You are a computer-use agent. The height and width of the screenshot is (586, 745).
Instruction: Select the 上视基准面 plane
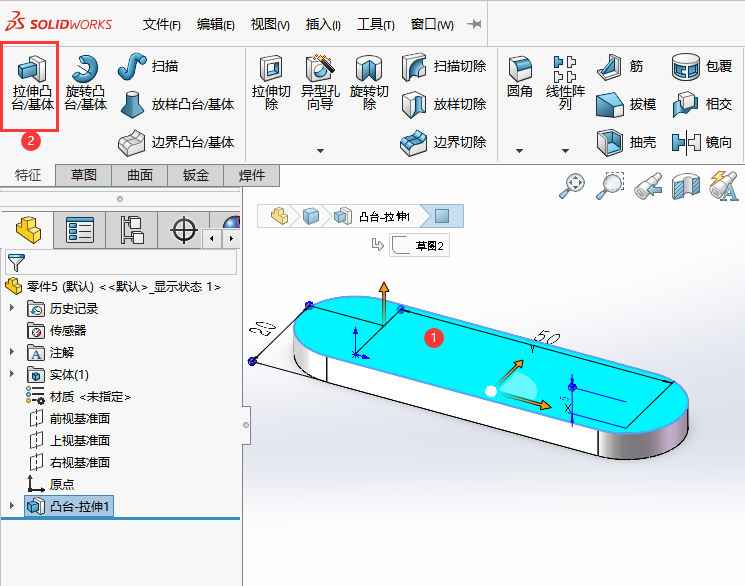point(69,440)
